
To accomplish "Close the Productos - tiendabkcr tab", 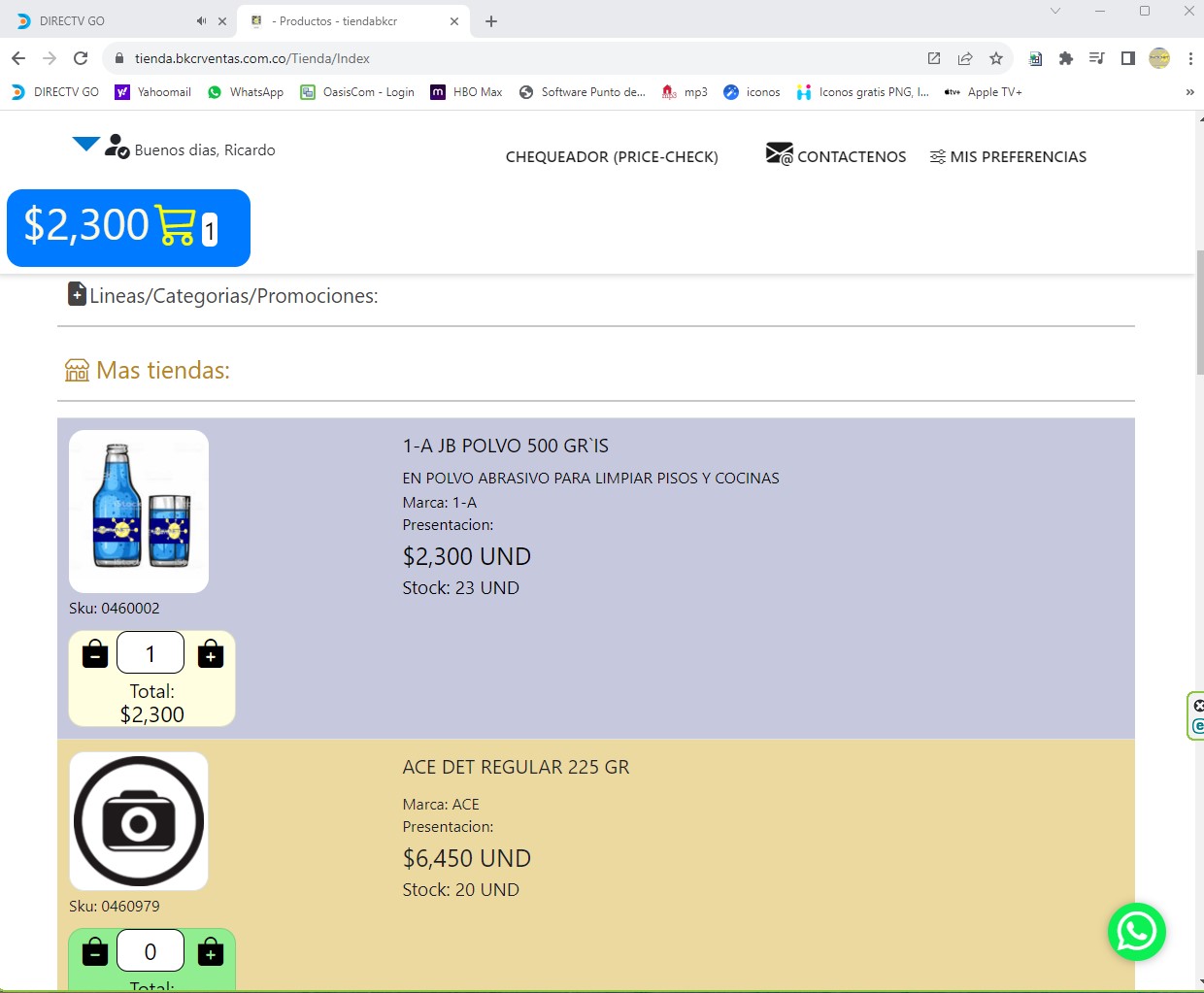I will click(454, 21).
